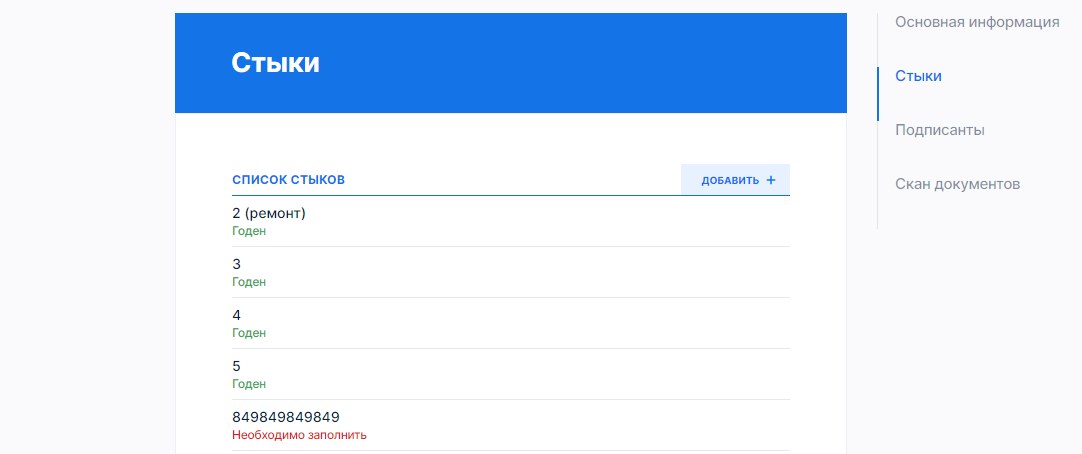This screenshot has width=1082, height=454.
Task: Click Годен status under joint 4
Action: 249,333
